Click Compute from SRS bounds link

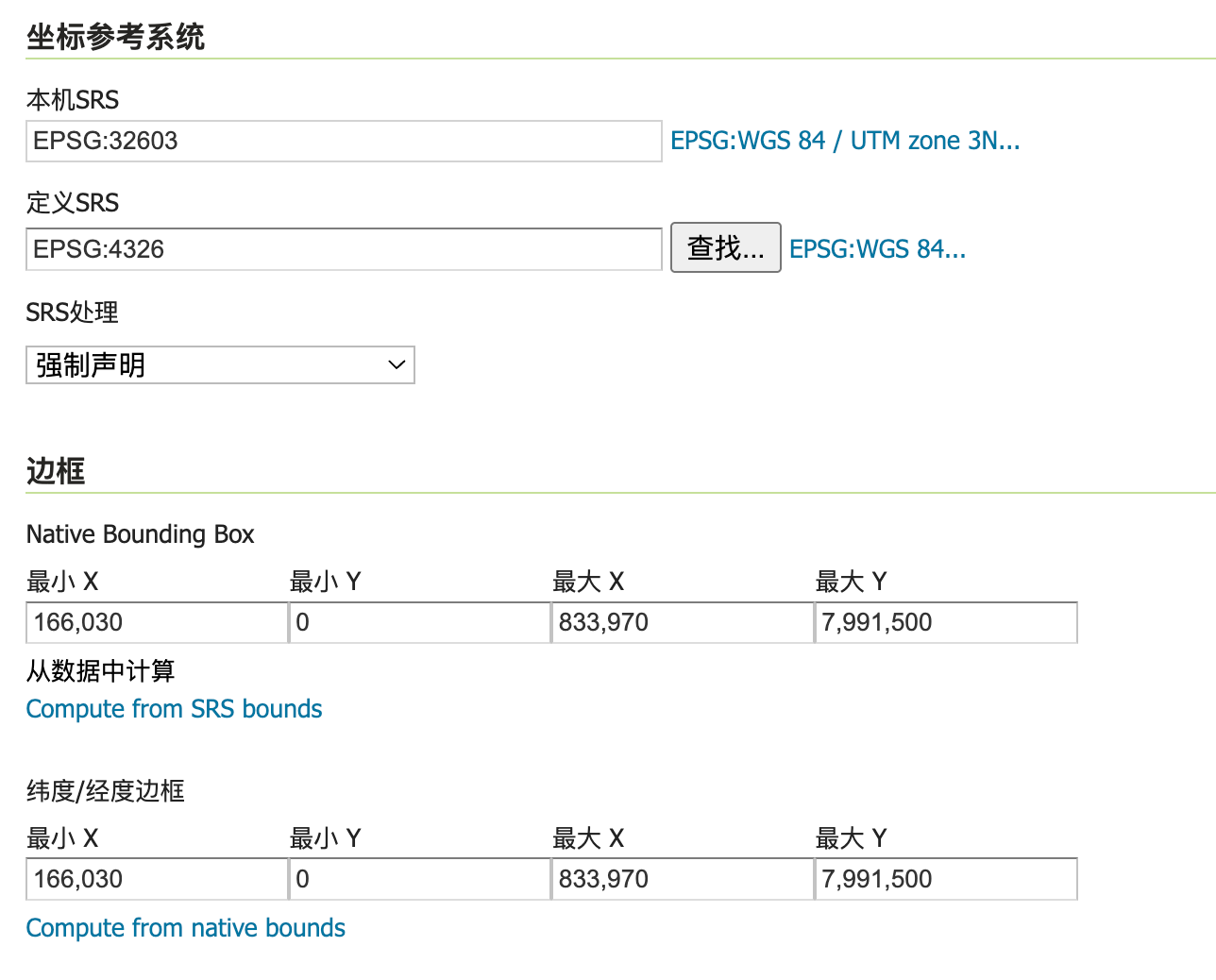coord(174,709)
